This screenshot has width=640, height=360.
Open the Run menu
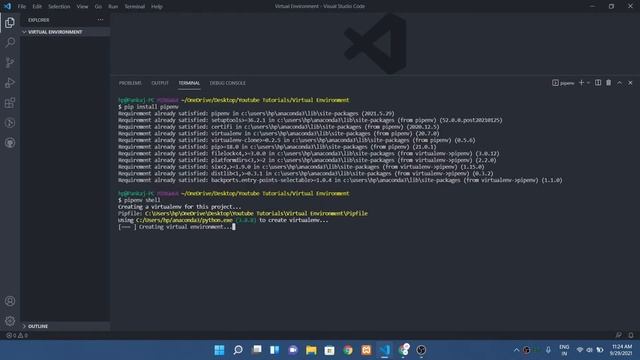[x=113, y=7]
